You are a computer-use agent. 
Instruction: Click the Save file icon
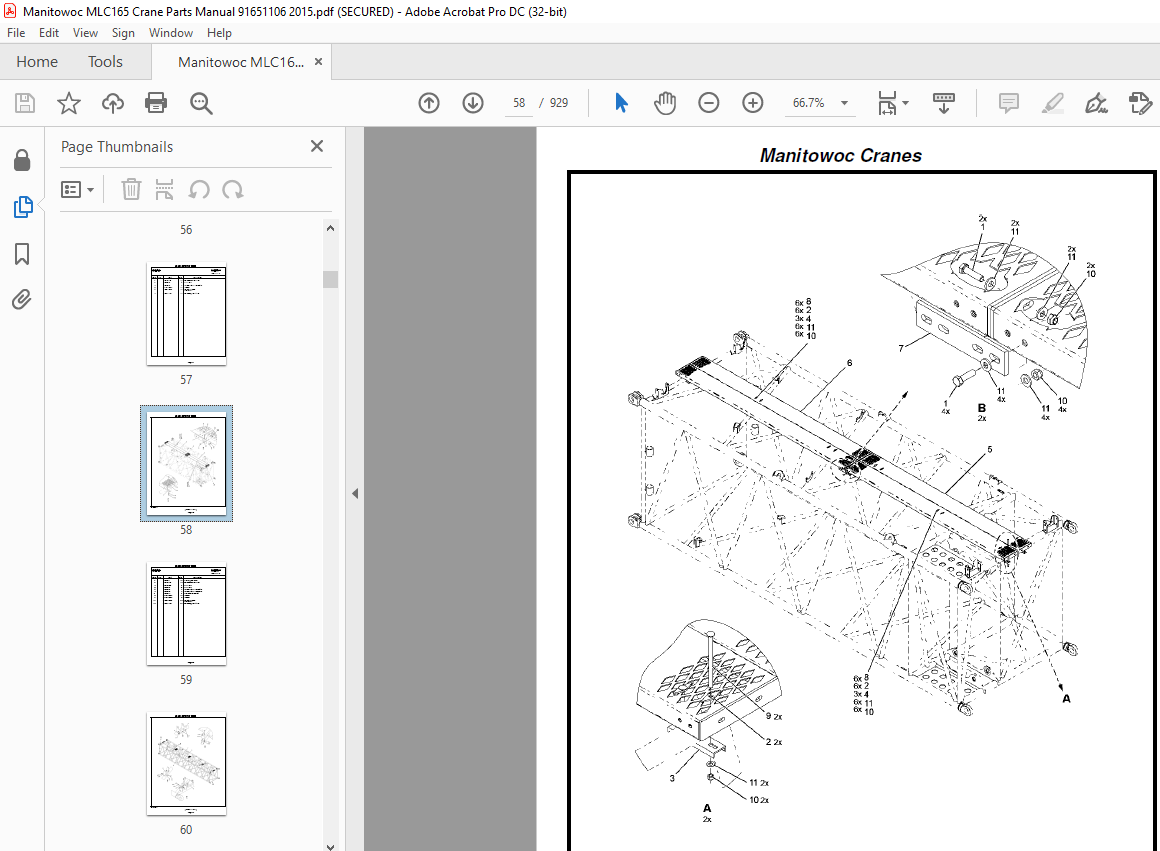pyautogui.click(x=25, y=103)
